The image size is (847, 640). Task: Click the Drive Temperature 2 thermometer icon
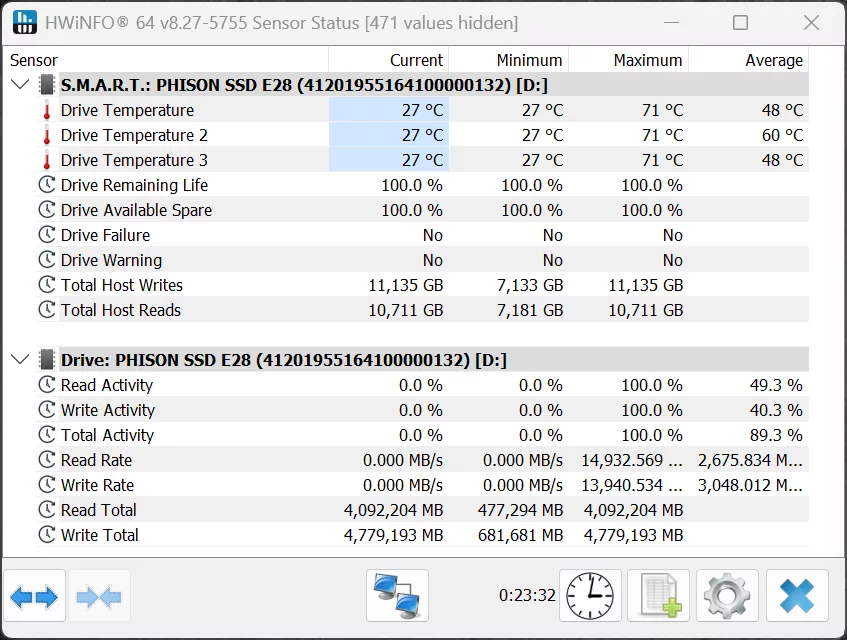[x=47, y=135]
